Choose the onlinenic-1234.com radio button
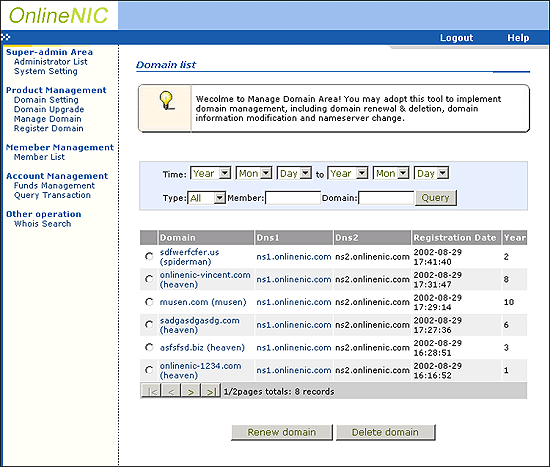Screen dimensions: 550x467 click(149, 370)
